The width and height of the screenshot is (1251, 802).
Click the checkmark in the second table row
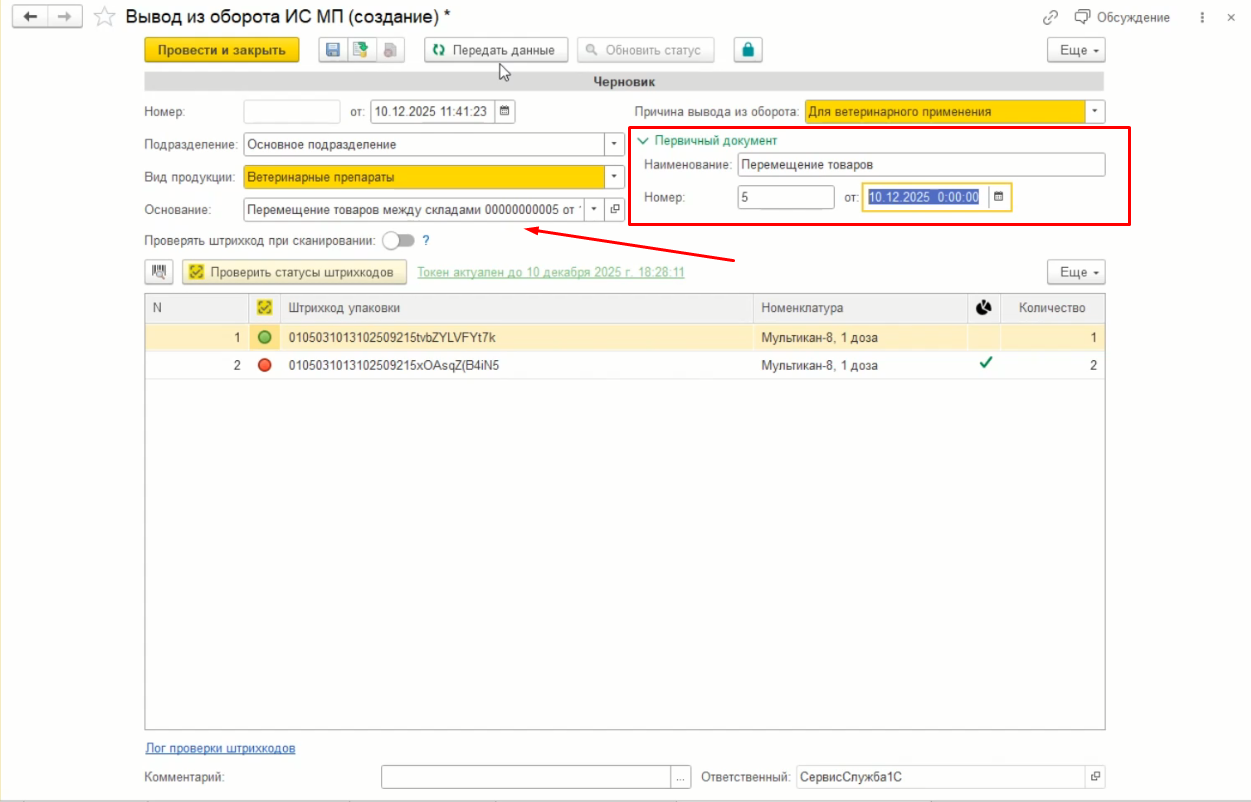tap(985, 365)
